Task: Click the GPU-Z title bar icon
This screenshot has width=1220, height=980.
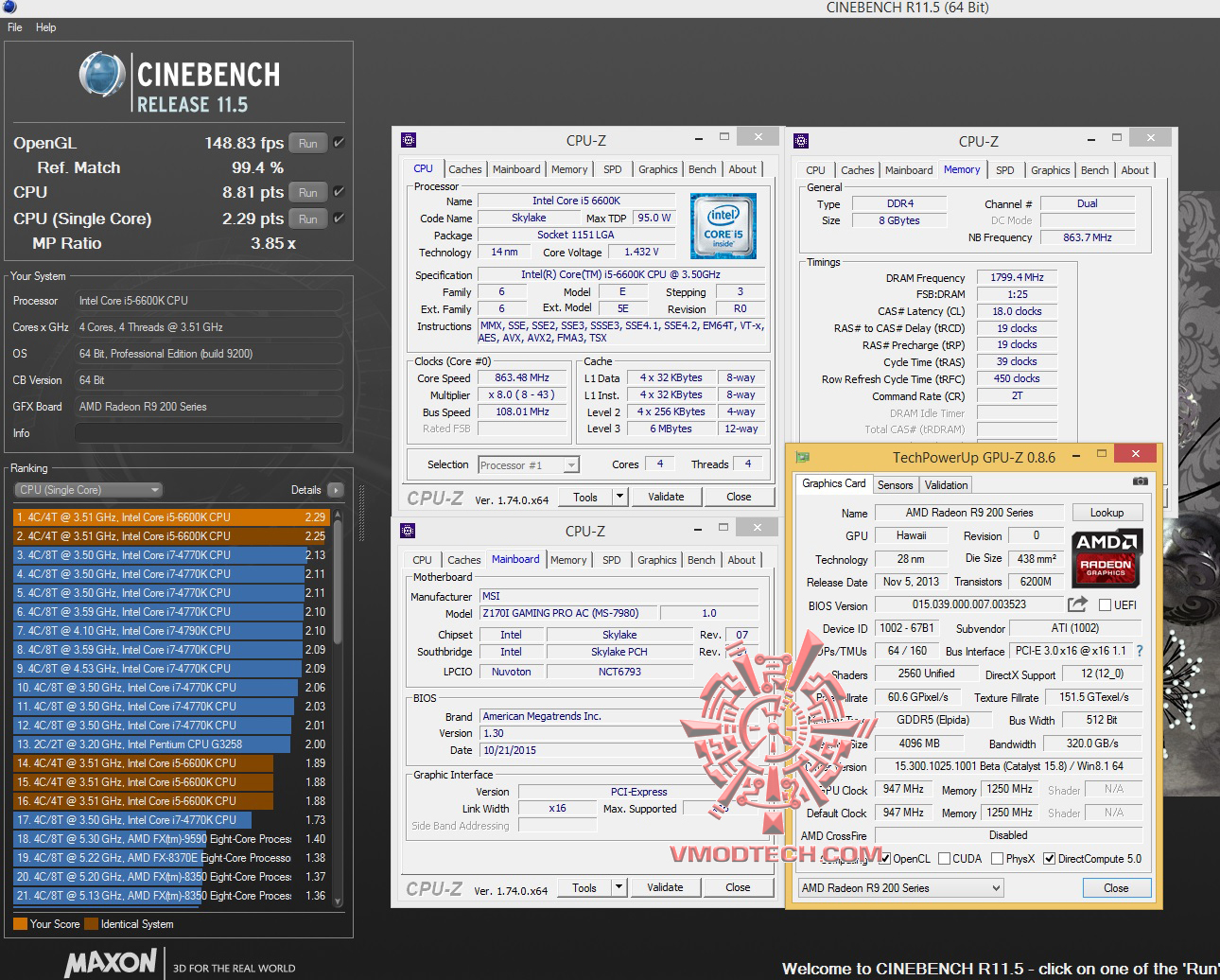Action: click(803, 457)
